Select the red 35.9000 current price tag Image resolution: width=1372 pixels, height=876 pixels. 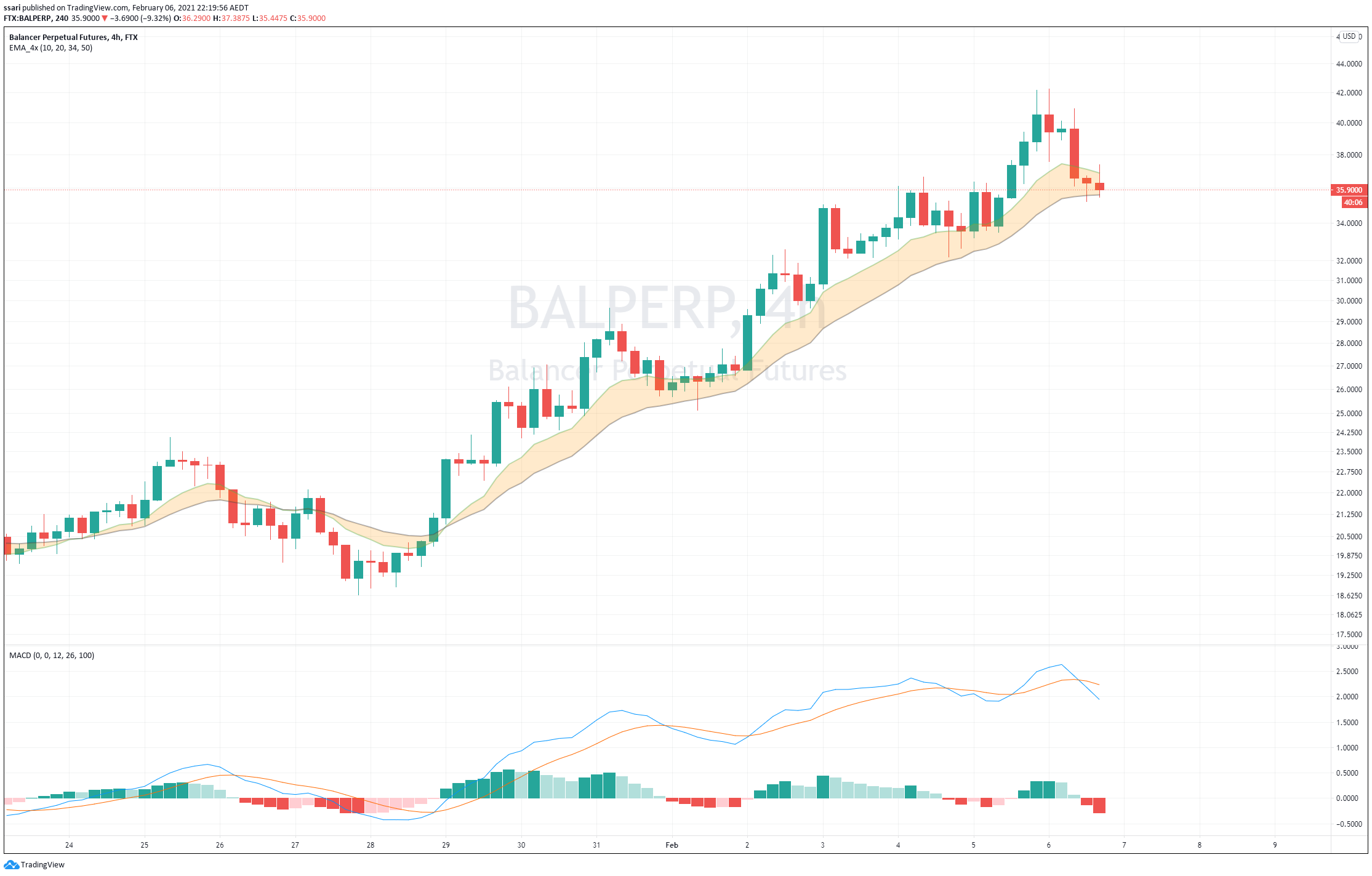click(1349, 190)
